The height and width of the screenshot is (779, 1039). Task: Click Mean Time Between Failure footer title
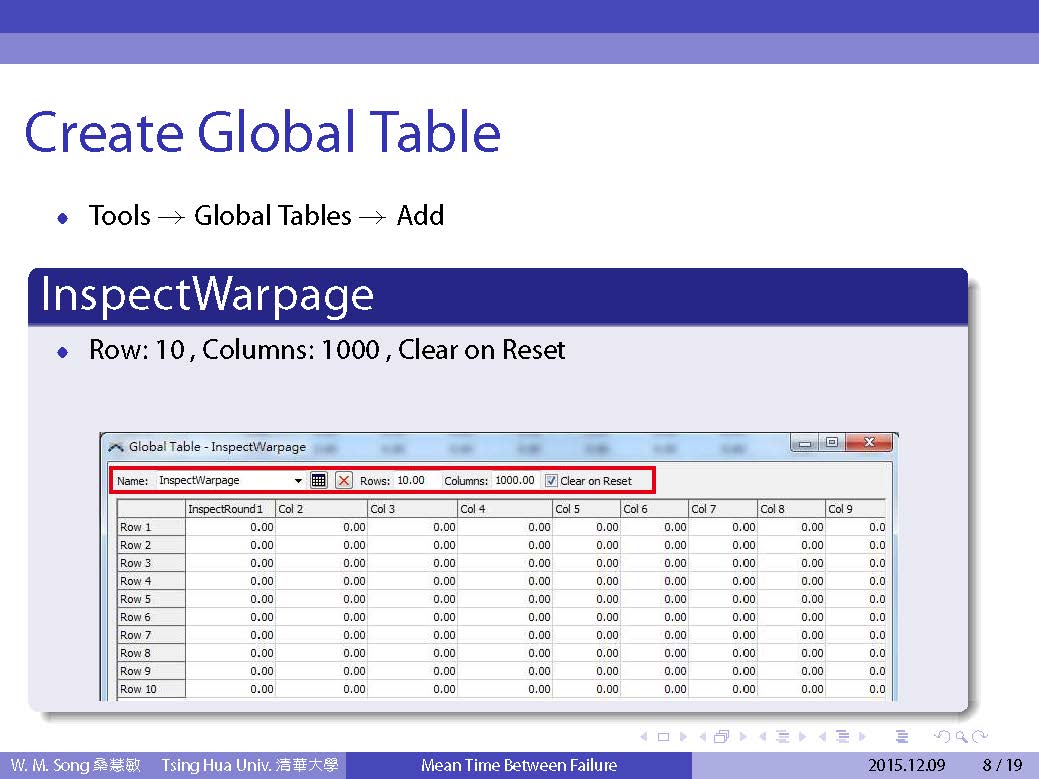click(x=518, y=766)
